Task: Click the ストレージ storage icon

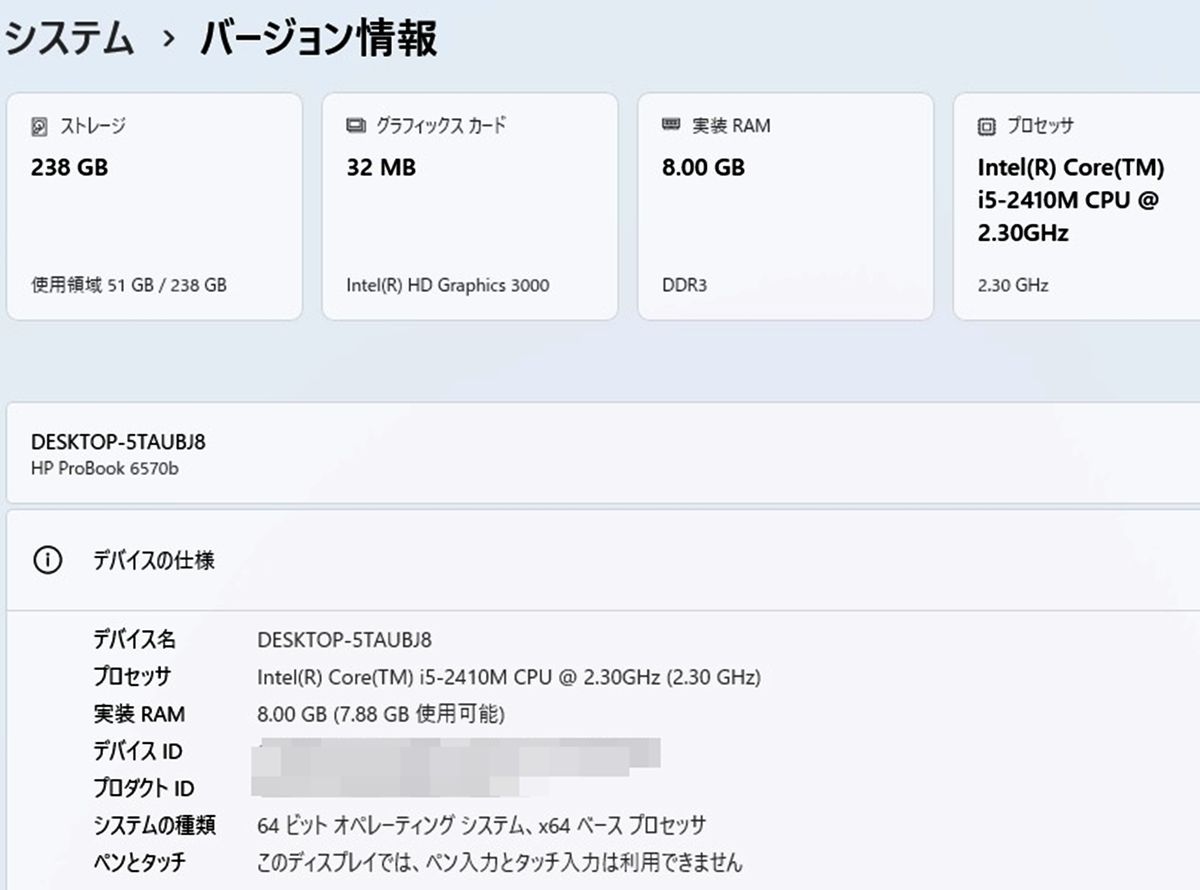Action: [x=38, y=126]
